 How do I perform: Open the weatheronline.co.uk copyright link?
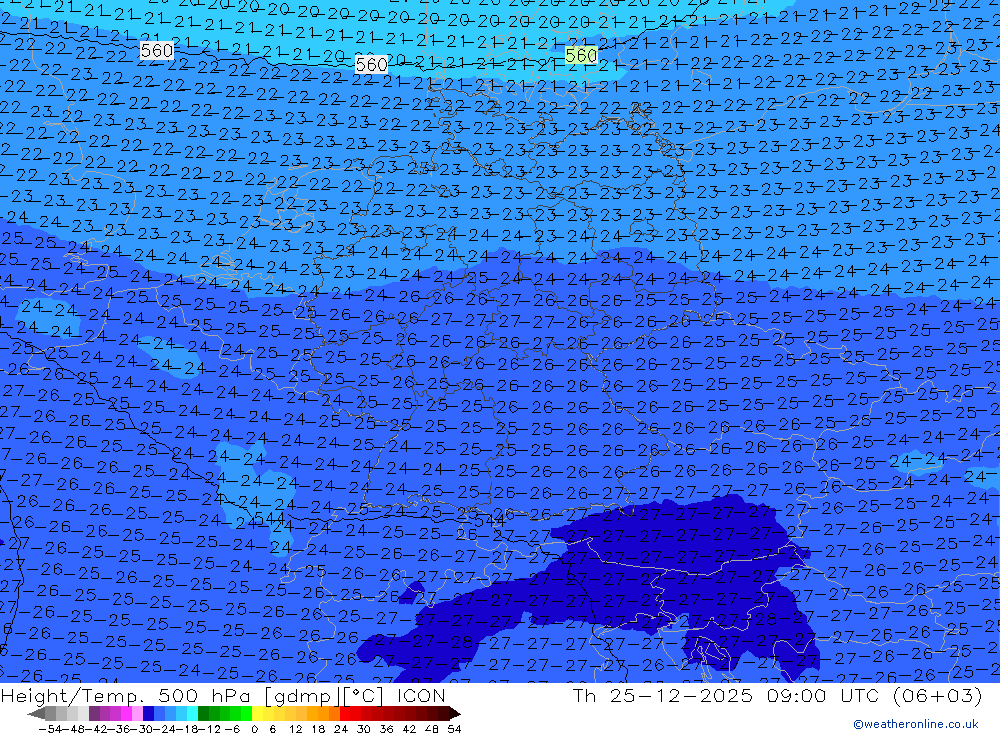(x=916, y=724)
